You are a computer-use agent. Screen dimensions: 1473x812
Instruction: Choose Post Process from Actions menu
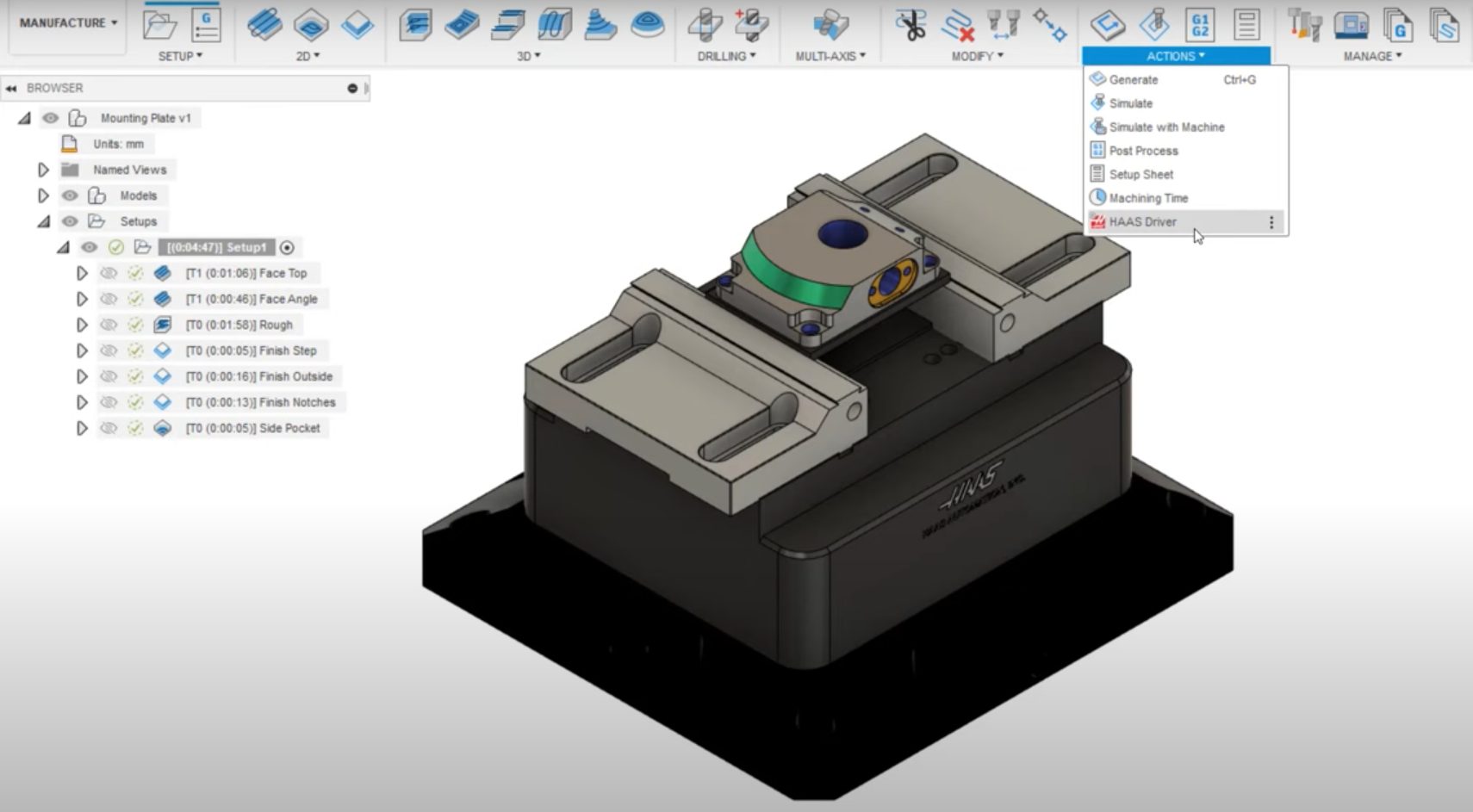pyautogui.click(x=1143, y=151)
